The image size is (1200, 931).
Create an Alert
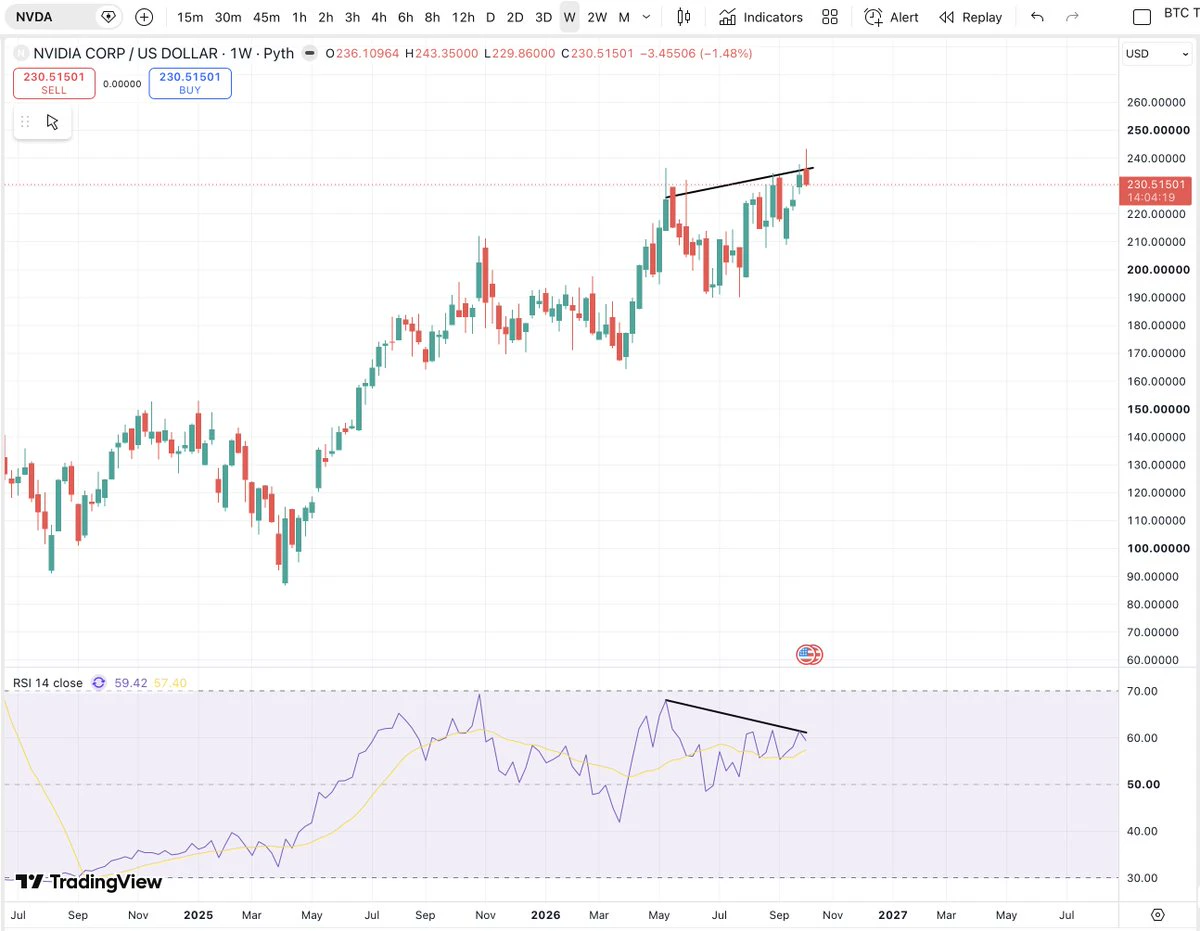[892, 17]
